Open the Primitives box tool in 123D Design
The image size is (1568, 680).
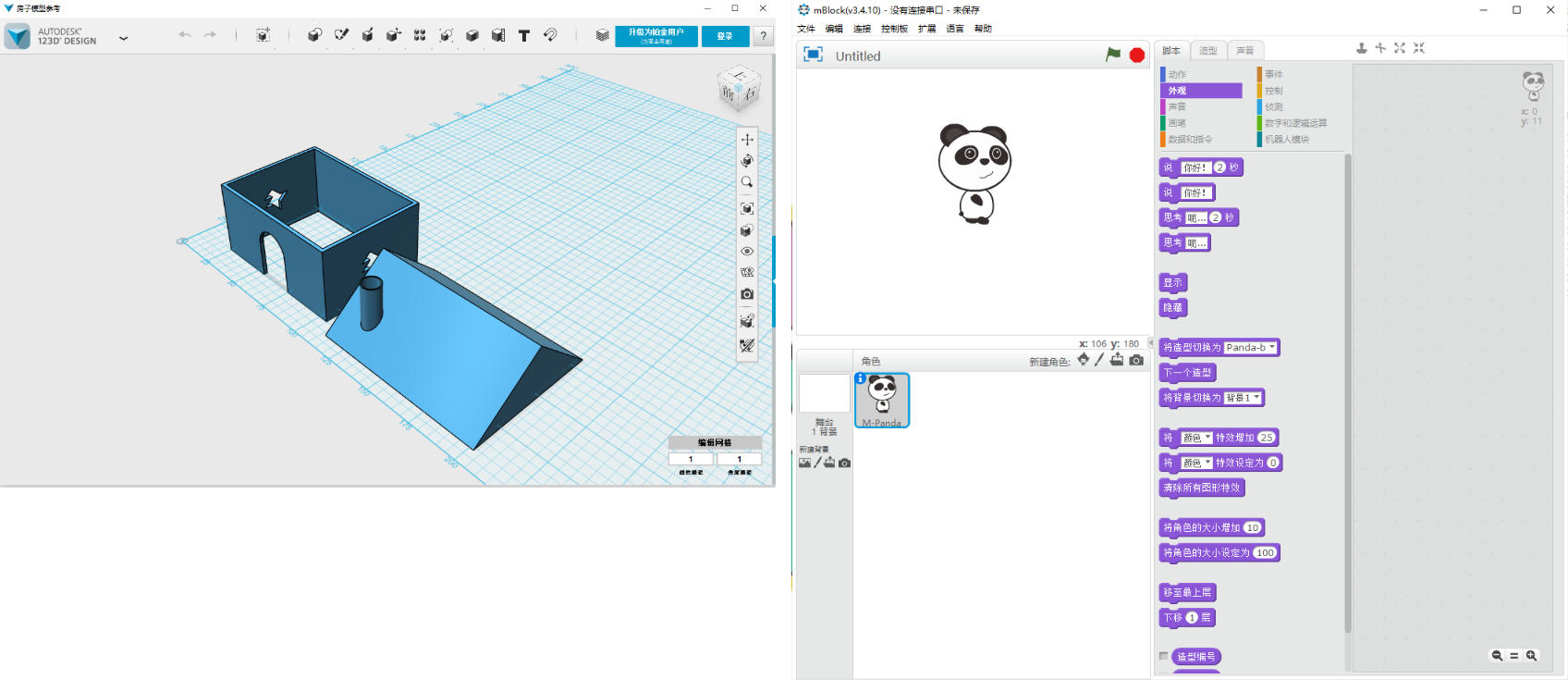pyautogui.click(x=314, y=35)
